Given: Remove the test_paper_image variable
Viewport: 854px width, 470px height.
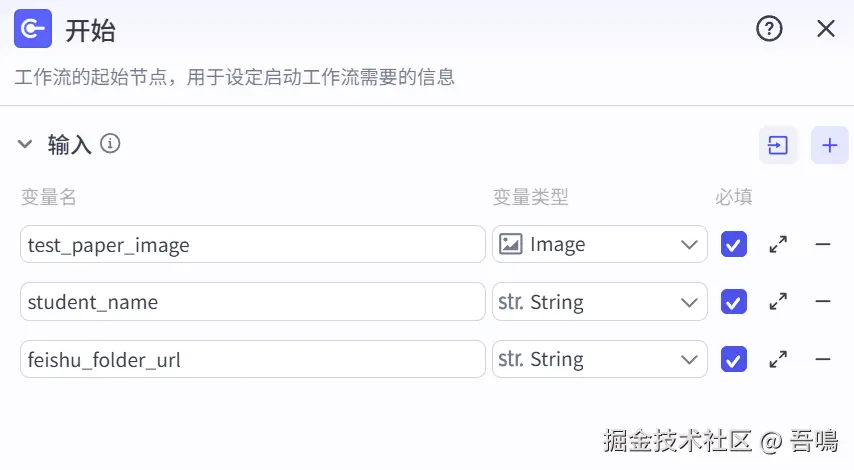Looking at the screenshot, I should coord(823,244).
